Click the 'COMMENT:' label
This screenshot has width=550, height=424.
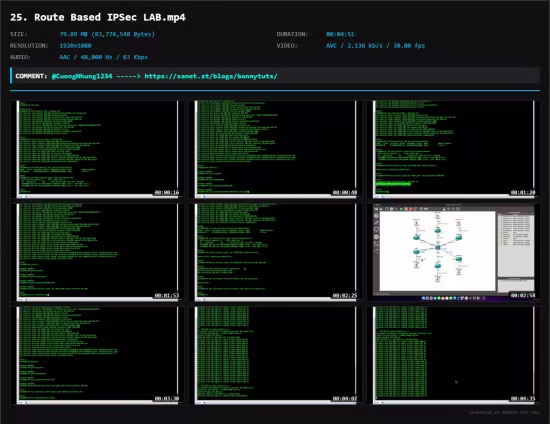click(x=31, y=76)
